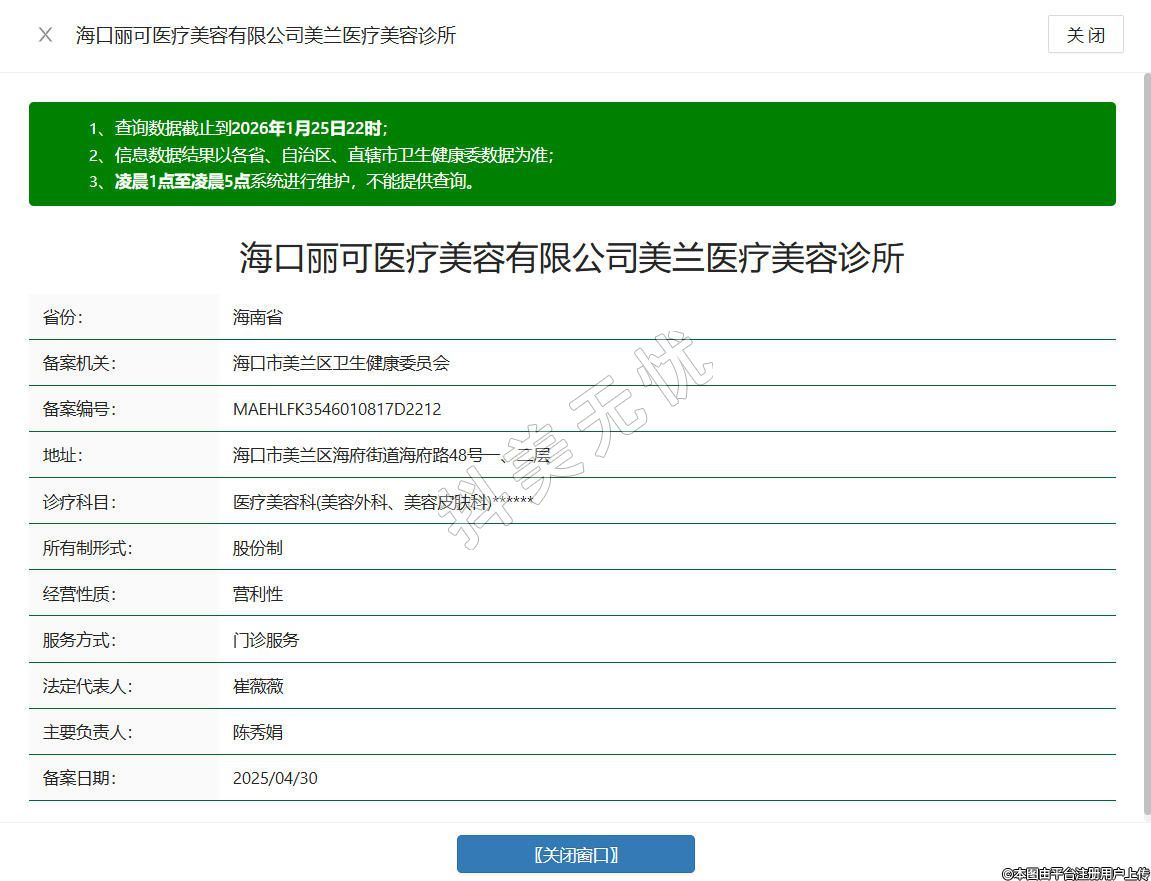Select the filing number MAEHLFK3546010817D2212
Image resolution: width=1151 pixels, height=881 pixels.
337,409
